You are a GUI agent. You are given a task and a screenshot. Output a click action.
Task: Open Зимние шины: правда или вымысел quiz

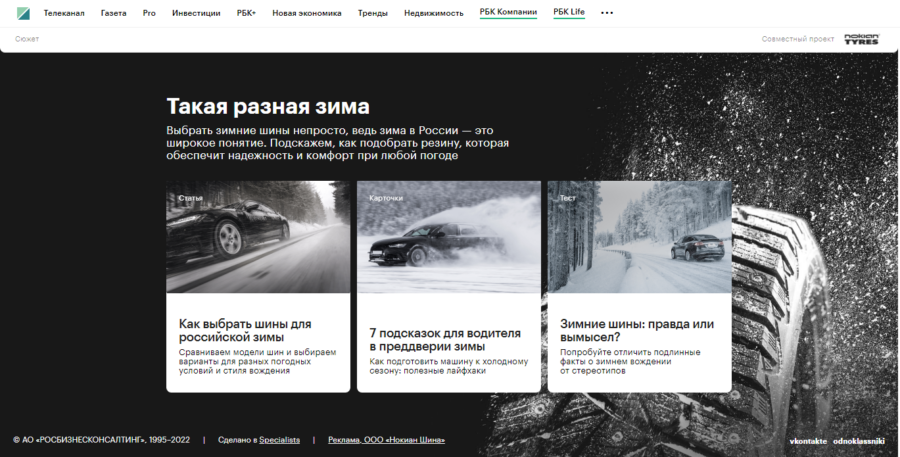[x=637, y=331]
